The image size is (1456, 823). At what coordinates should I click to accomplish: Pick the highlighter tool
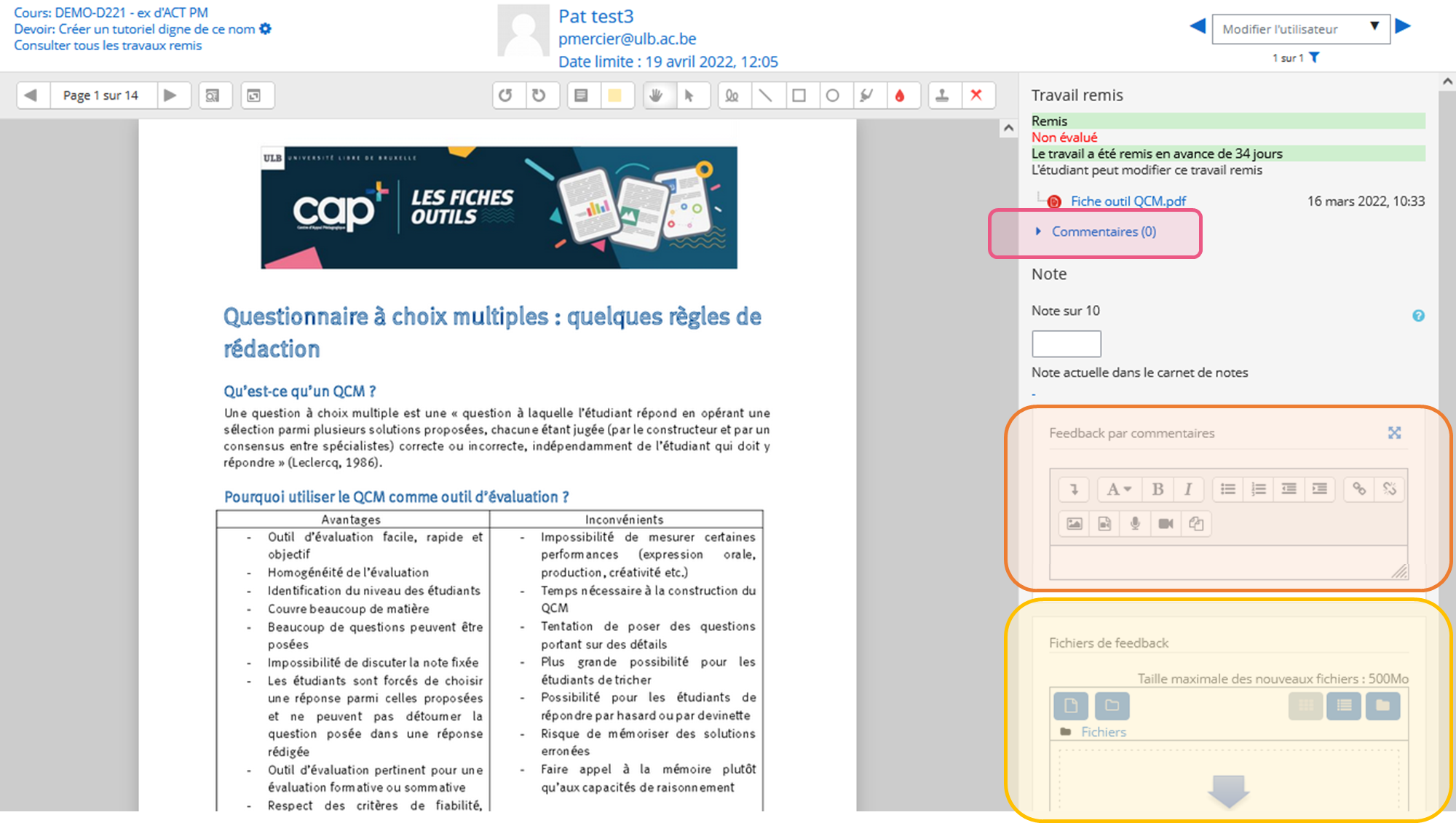tap(866, 95)
